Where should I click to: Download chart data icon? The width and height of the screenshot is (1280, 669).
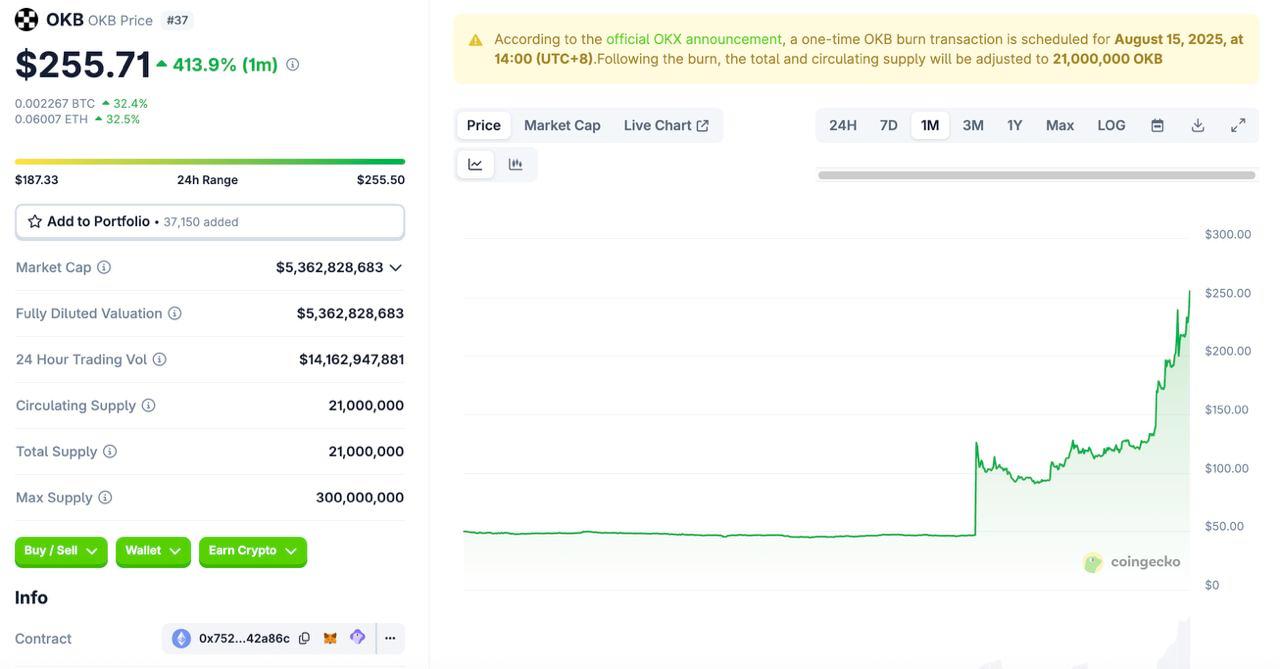click(1197, 126)
